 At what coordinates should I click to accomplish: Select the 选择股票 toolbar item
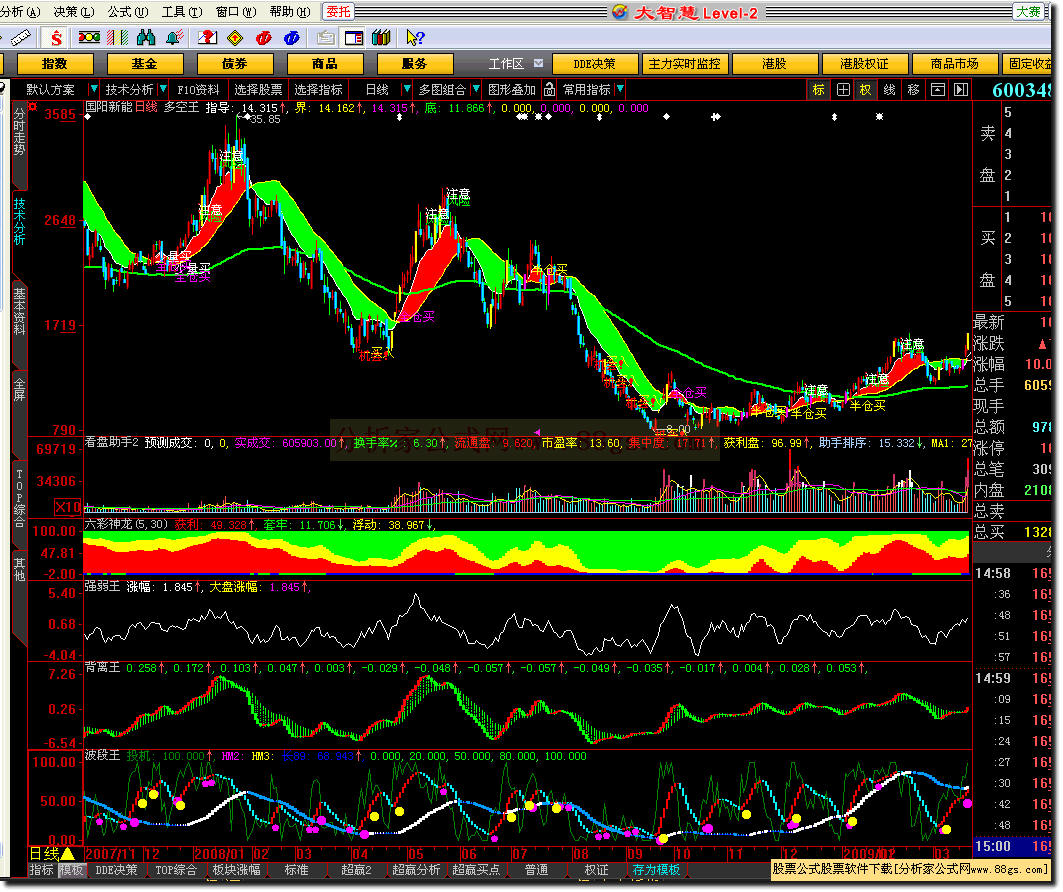(x=258, y=89)
